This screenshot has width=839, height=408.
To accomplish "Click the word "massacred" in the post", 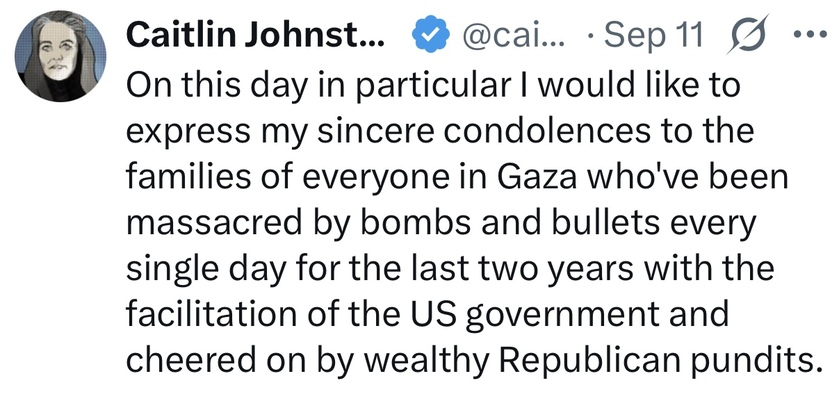I will pos(214,224).
